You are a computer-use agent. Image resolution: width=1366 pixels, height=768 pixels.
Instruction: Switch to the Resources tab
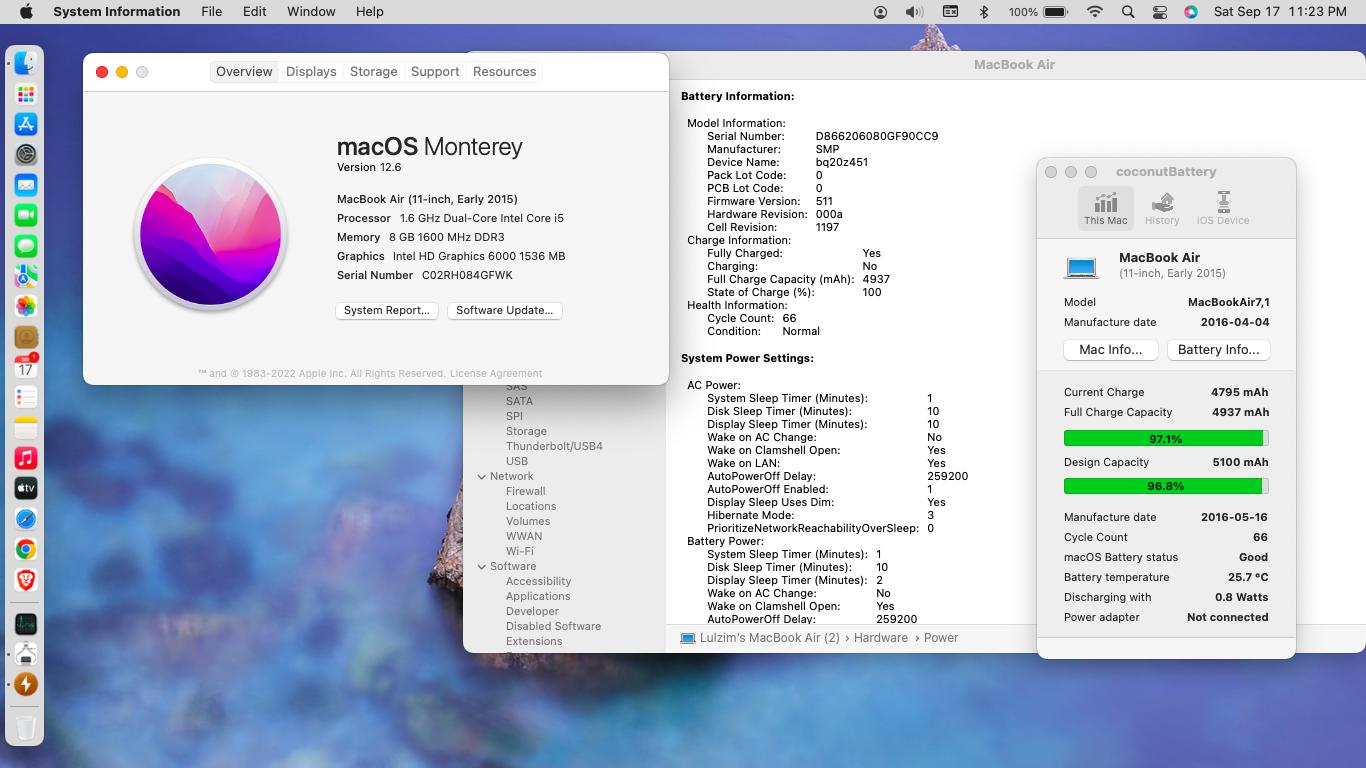click(x=505, y=72)
